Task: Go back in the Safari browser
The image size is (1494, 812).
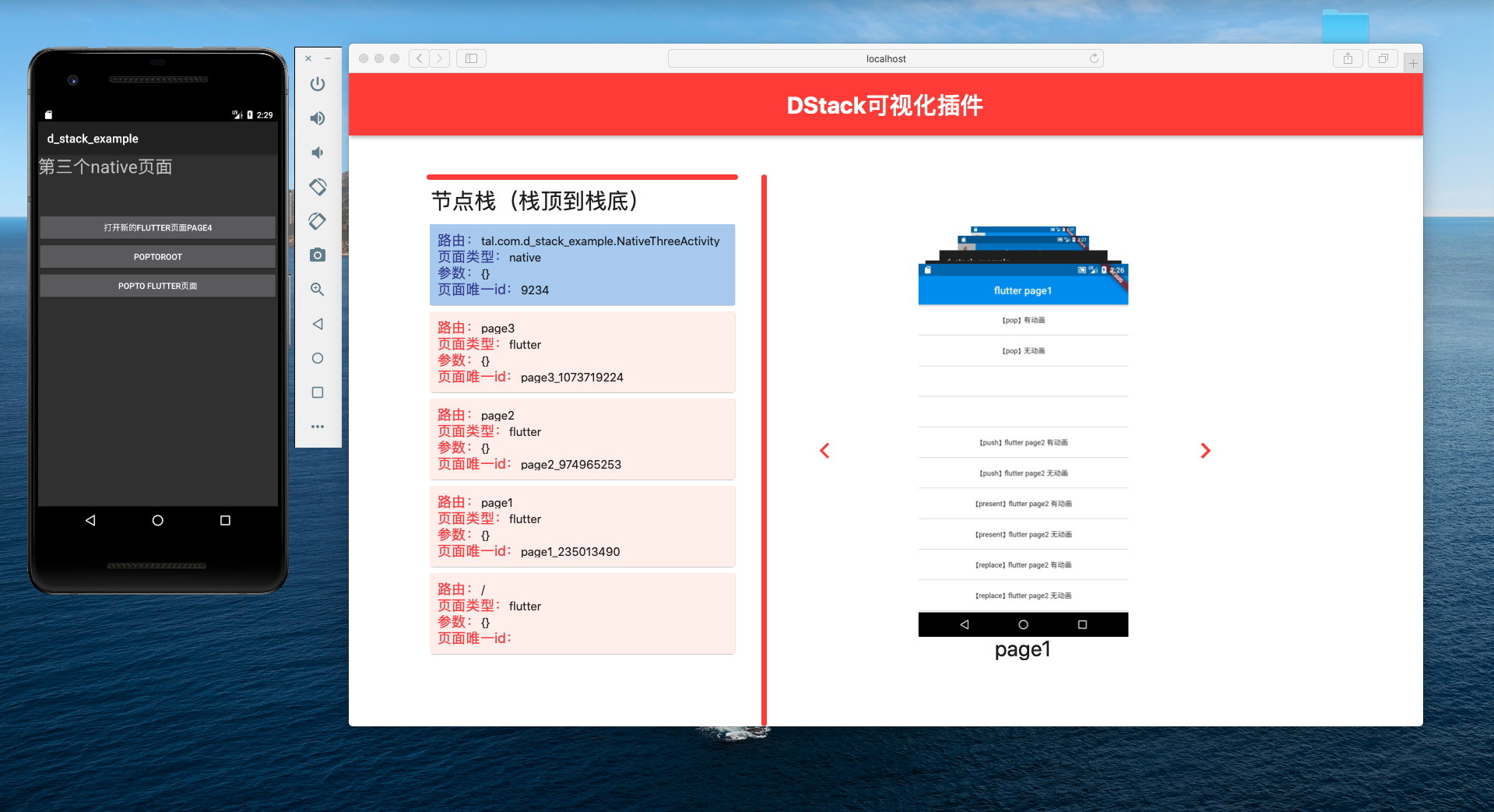Action: click(419, 58)
